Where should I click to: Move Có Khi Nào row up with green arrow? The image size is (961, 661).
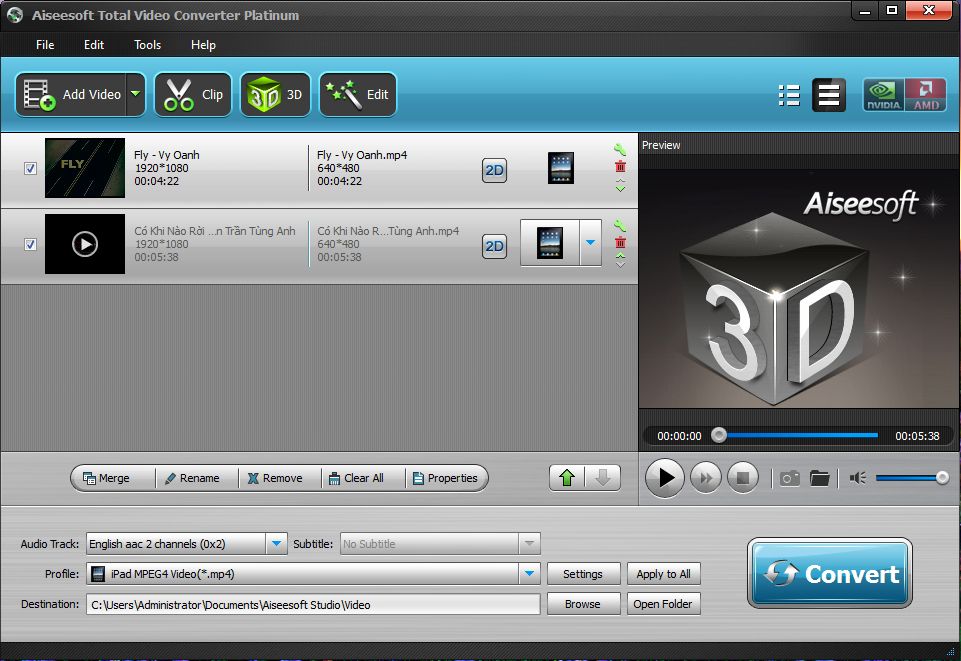[620, 255]
